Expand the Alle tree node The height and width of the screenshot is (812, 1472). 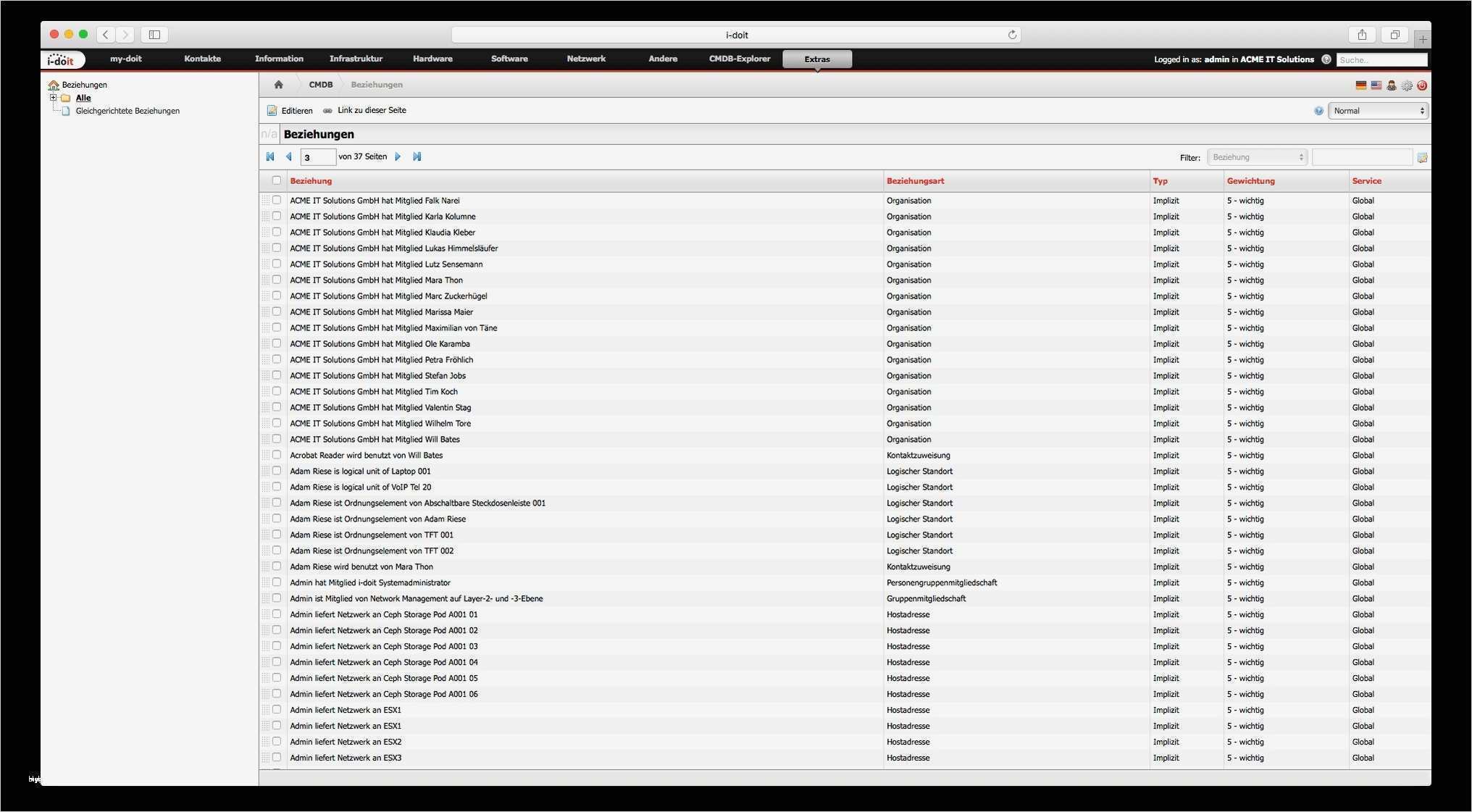click(53, 98)
